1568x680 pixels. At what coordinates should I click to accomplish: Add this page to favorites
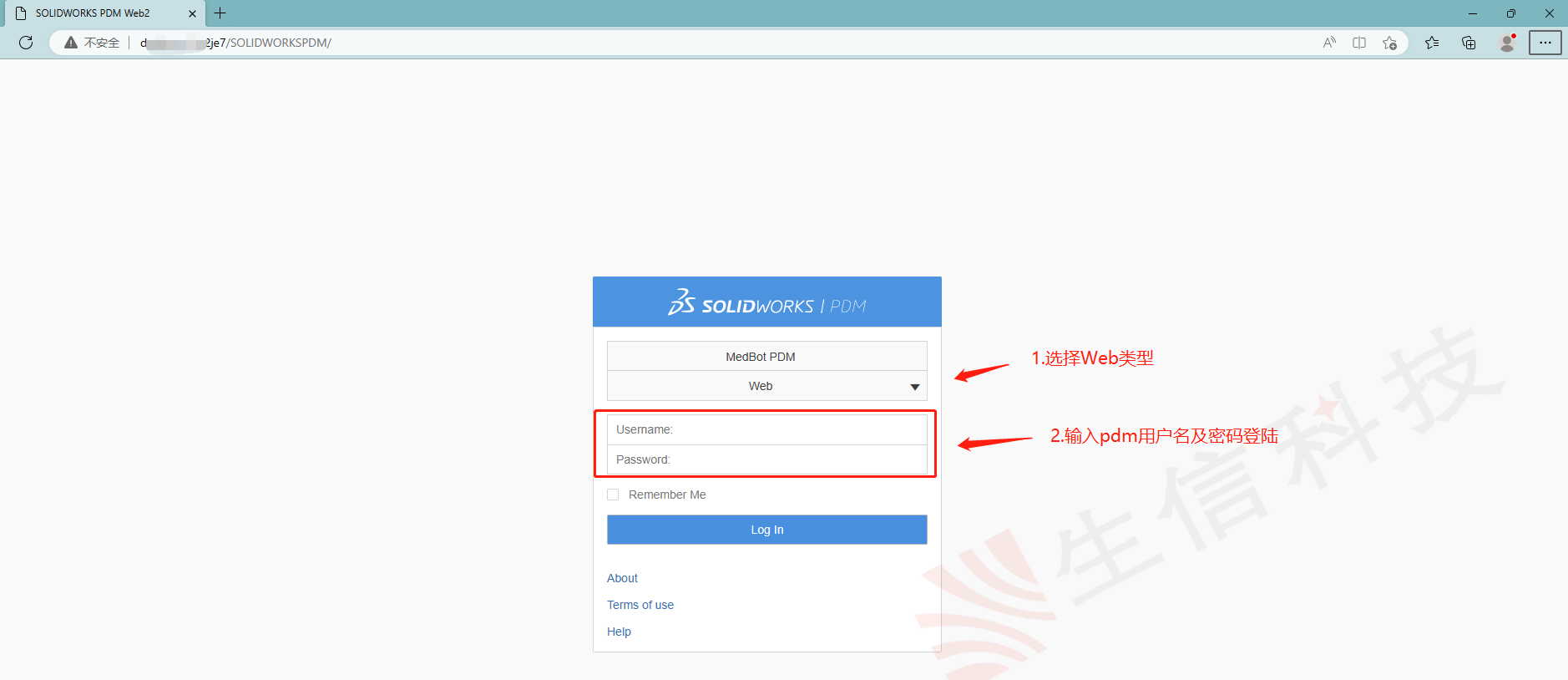pos(1389,43)
